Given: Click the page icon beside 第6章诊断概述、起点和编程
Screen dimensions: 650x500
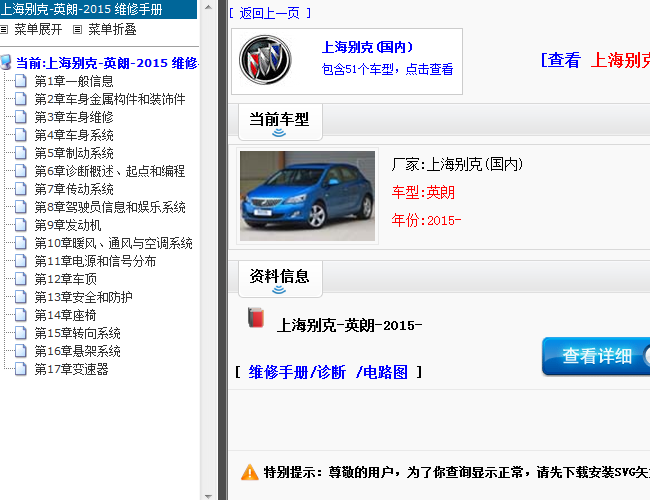Looking at the screenshot, I should (x=21, y=171).
